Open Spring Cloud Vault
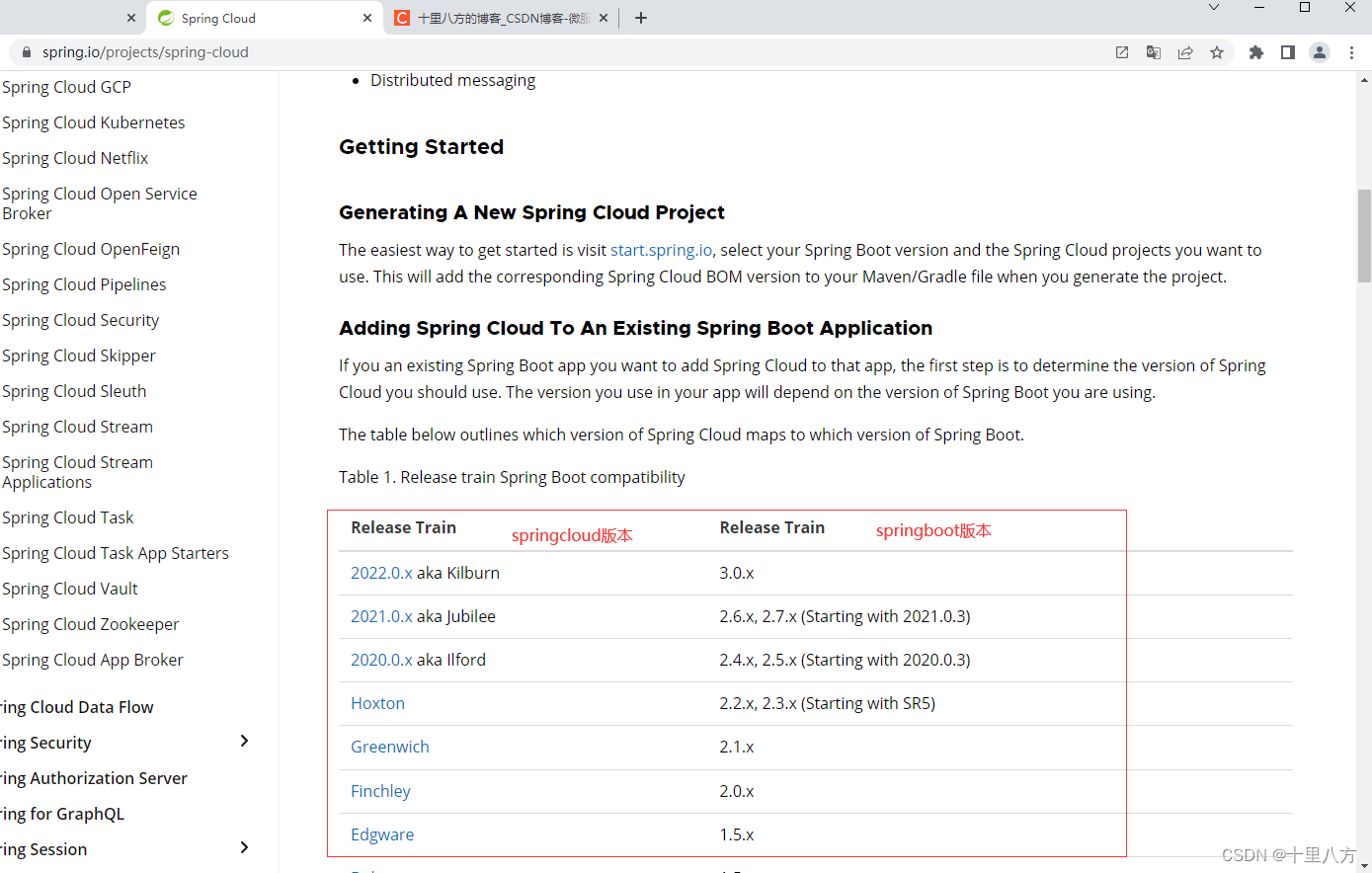The height and width of the screenshot is (873, 1372). click(x=70, y=589)
